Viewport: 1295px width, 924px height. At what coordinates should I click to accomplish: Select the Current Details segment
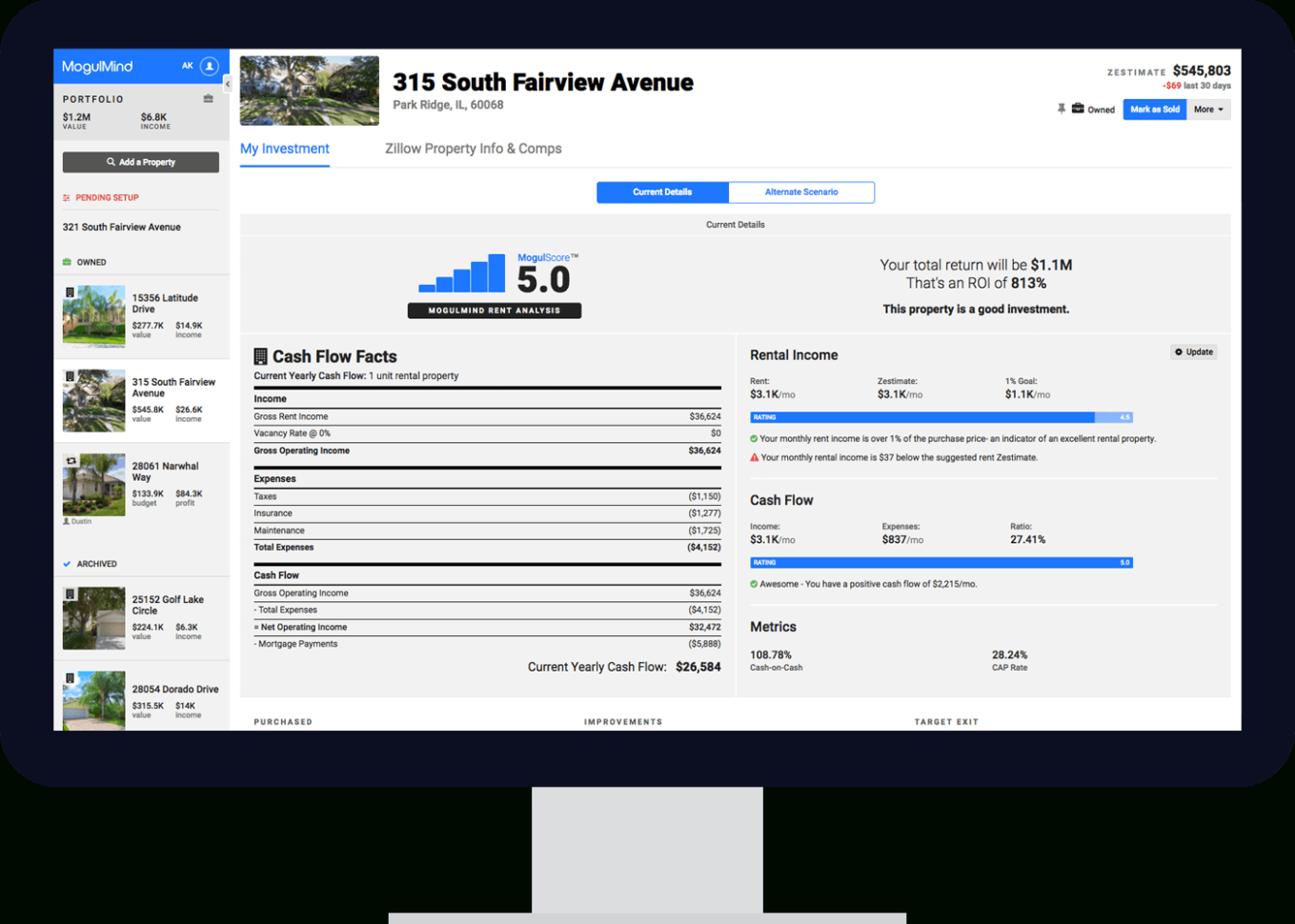[x=662, y=191]
